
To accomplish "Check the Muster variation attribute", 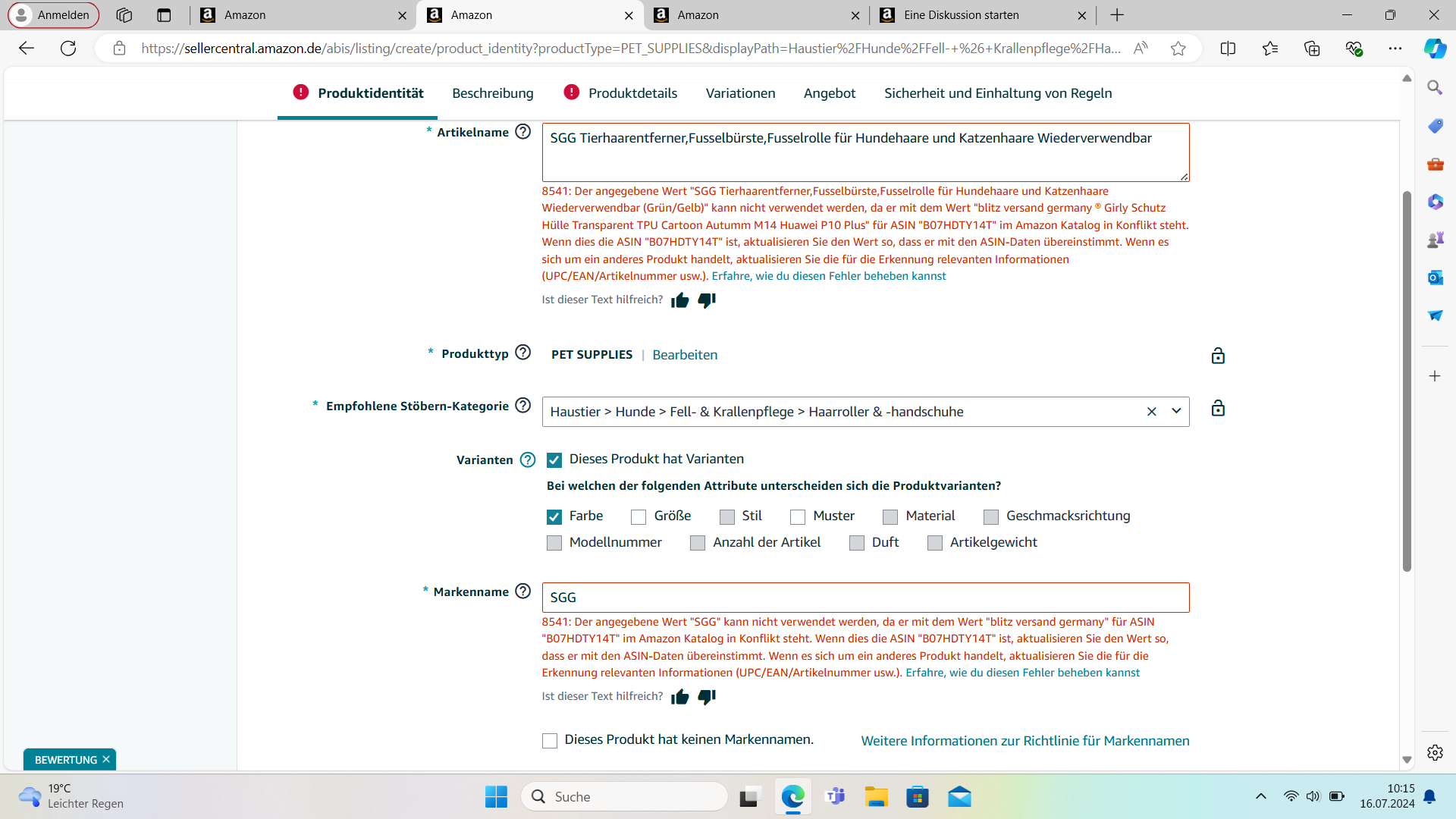I will [798, 517].
